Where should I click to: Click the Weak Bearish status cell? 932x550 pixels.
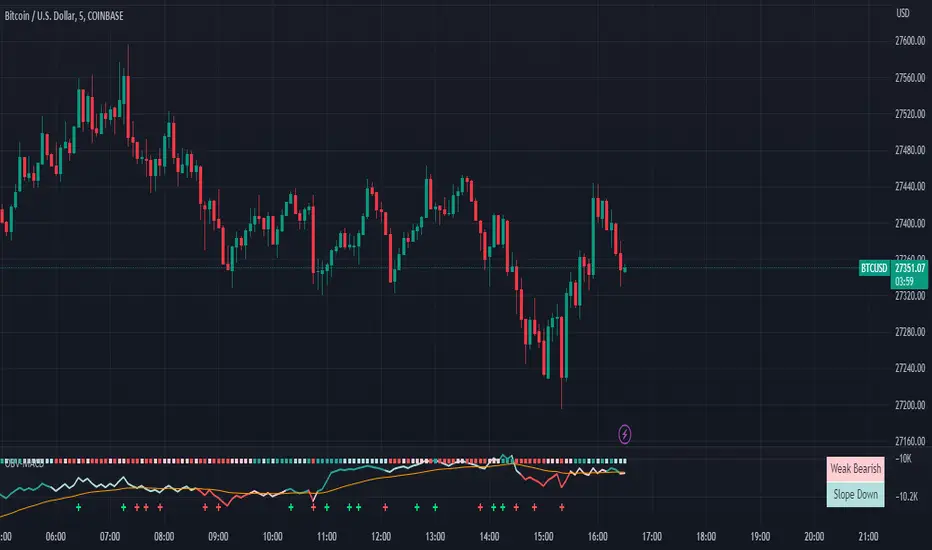(855, 469)
